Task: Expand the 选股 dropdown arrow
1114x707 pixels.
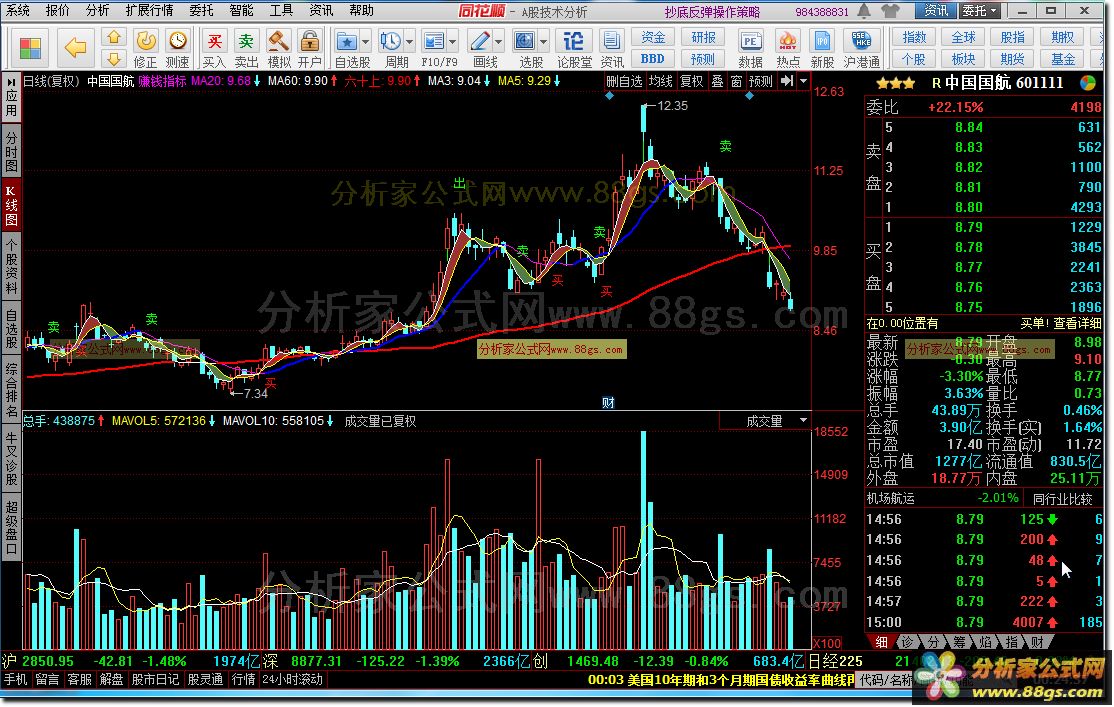Action: coord(544,41)
